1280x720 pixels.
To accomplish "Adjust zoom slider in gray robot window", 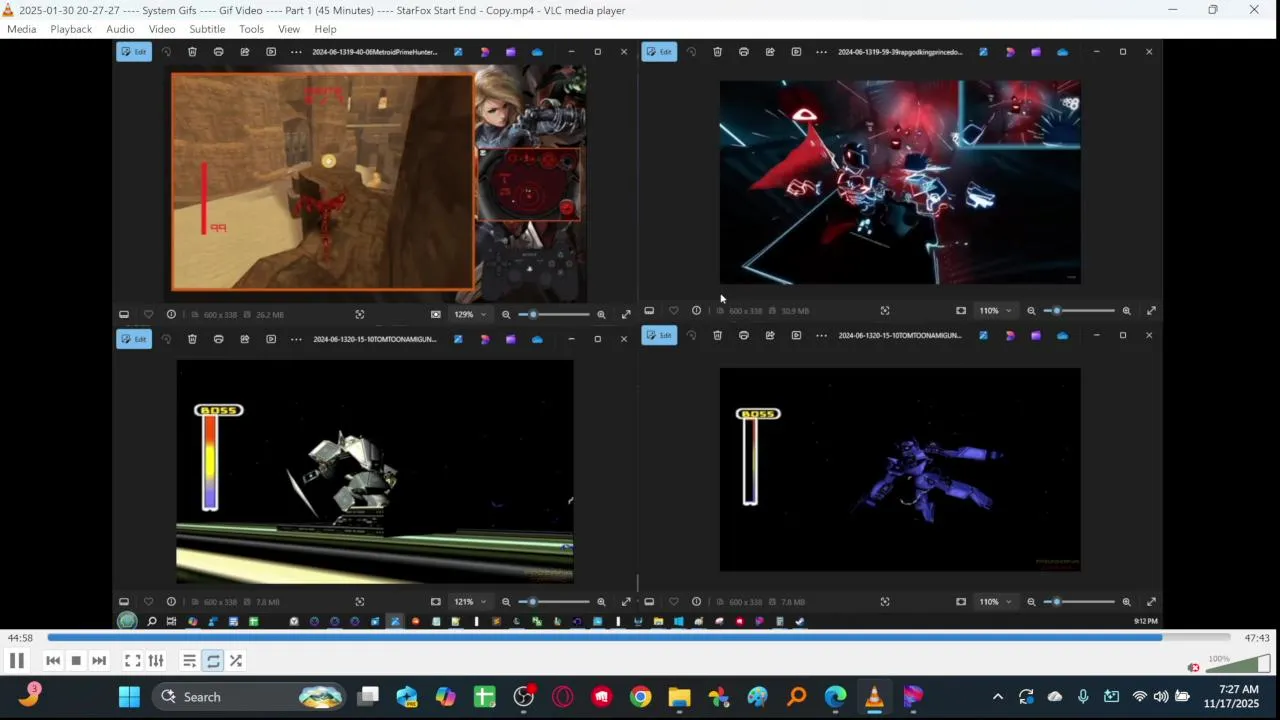I will click(x=553, y=602).
